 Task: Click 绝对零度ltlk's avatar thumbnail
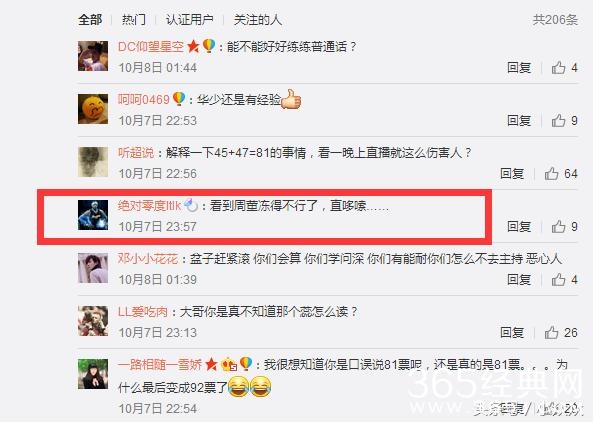click(93, 215)
